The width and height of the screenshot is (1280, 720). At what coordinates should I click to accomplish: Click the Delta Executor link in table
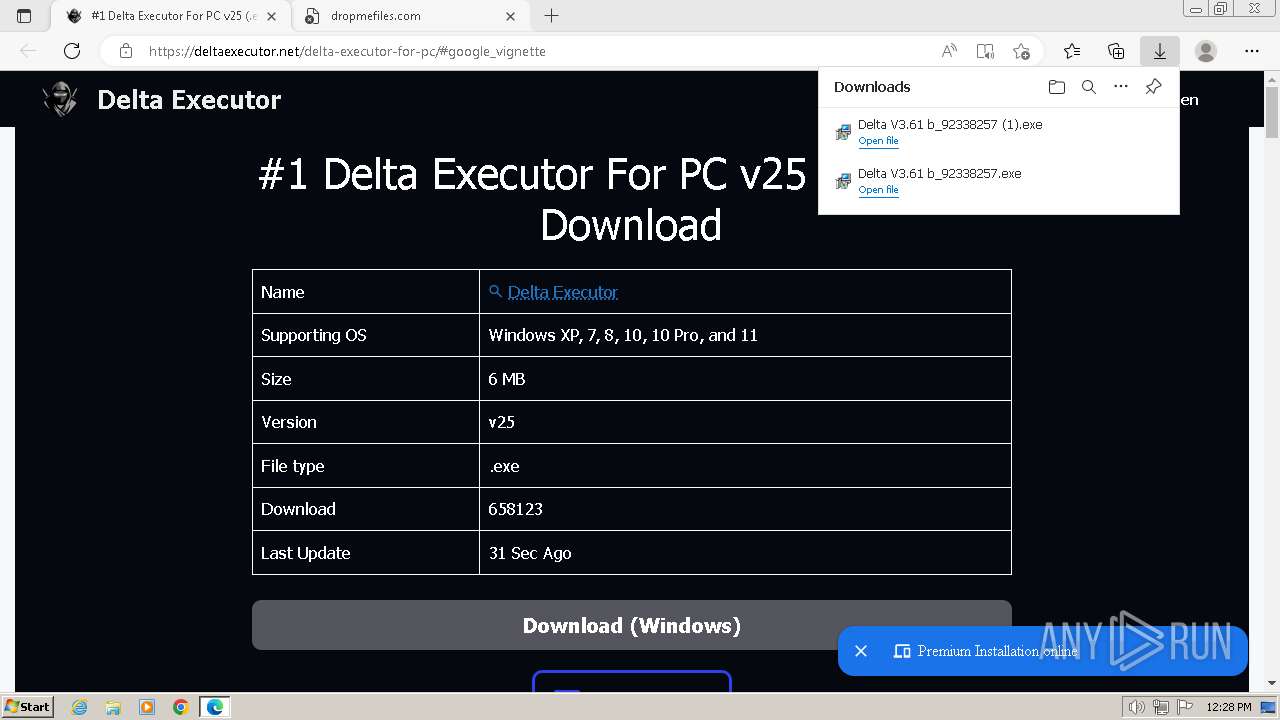point(562,292)
